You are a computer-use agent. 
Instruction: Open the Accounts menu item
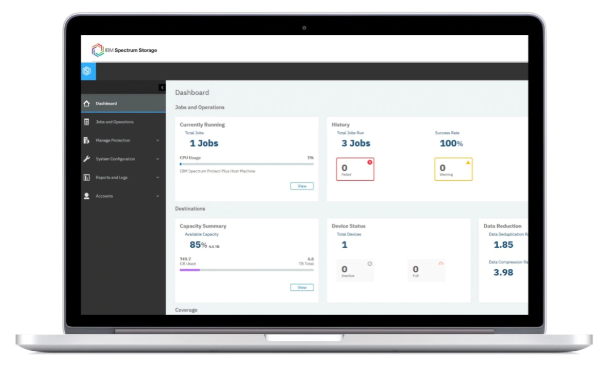(x=123, y=196)
